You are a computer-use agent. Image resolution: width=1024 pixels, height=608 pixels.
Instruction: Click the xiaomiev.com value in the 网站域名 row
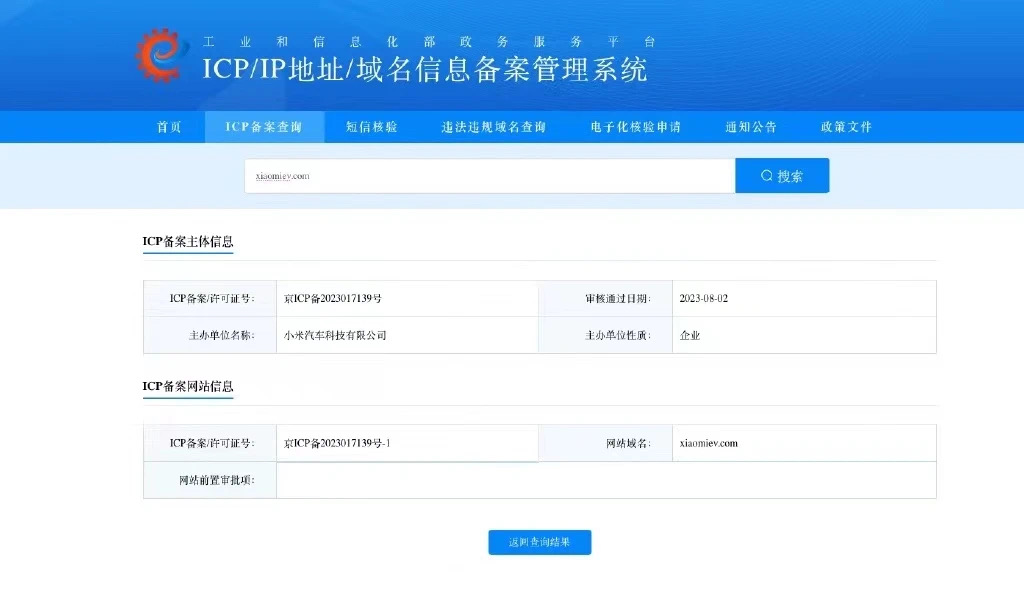pyautogui.click(x=708, y=443)
